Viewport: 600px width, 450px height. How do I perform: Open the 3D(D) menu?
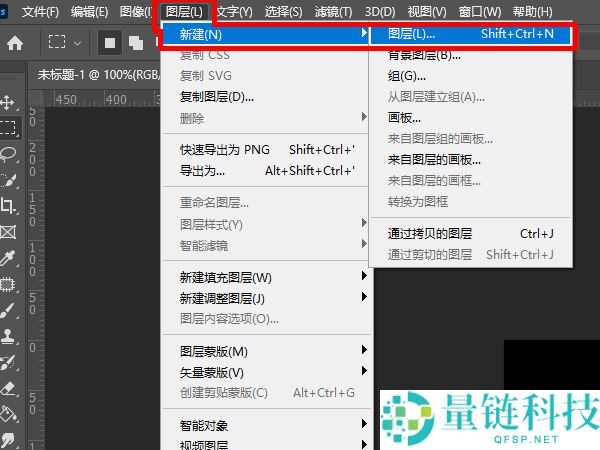pyautogui.click(x=380, y=12)
